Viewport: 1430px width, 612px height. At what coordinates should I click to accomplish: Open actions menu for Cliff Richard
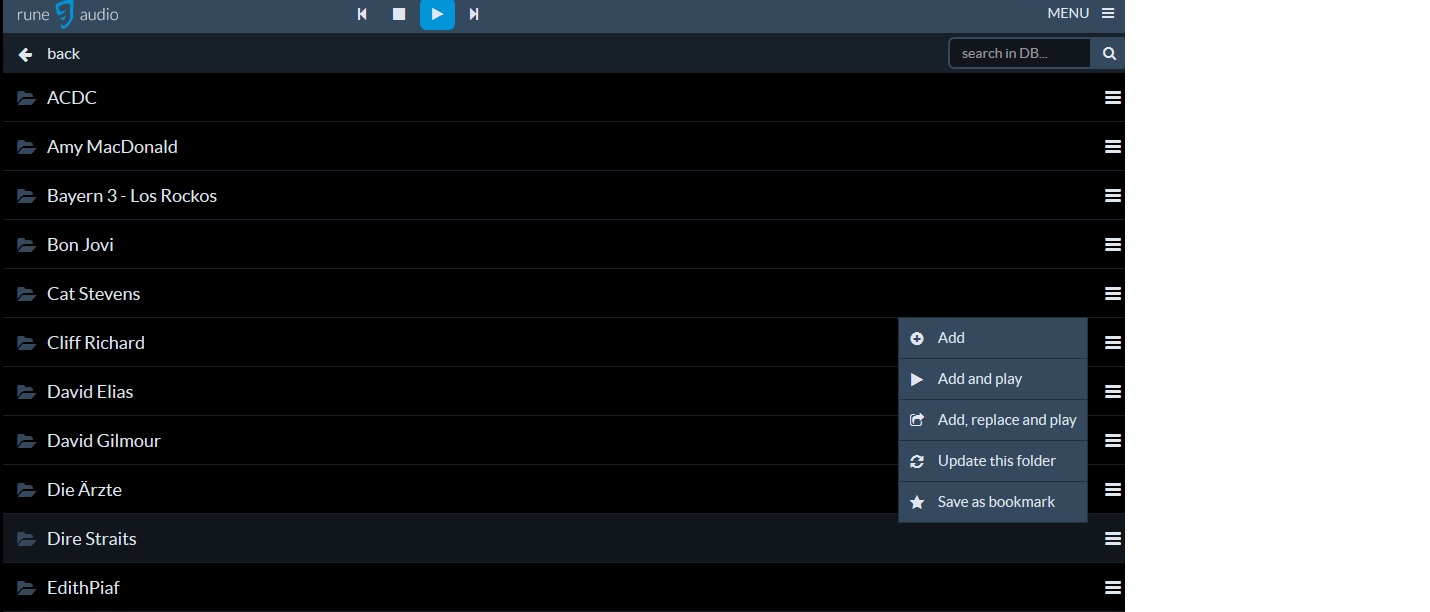pyautogui.click(x=1112, y=342)
